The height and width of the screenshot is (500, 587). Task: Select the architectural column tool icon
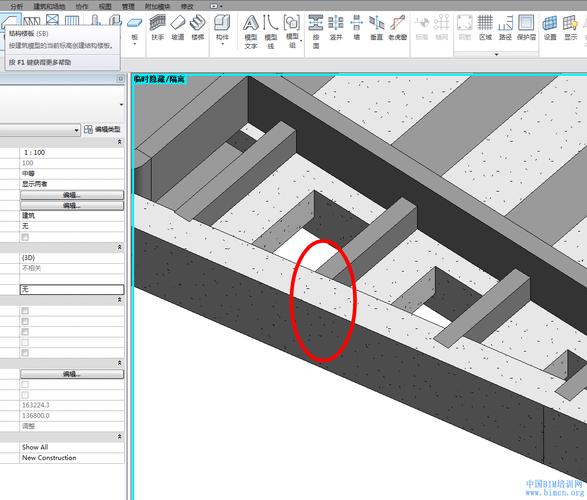[115, 21]
